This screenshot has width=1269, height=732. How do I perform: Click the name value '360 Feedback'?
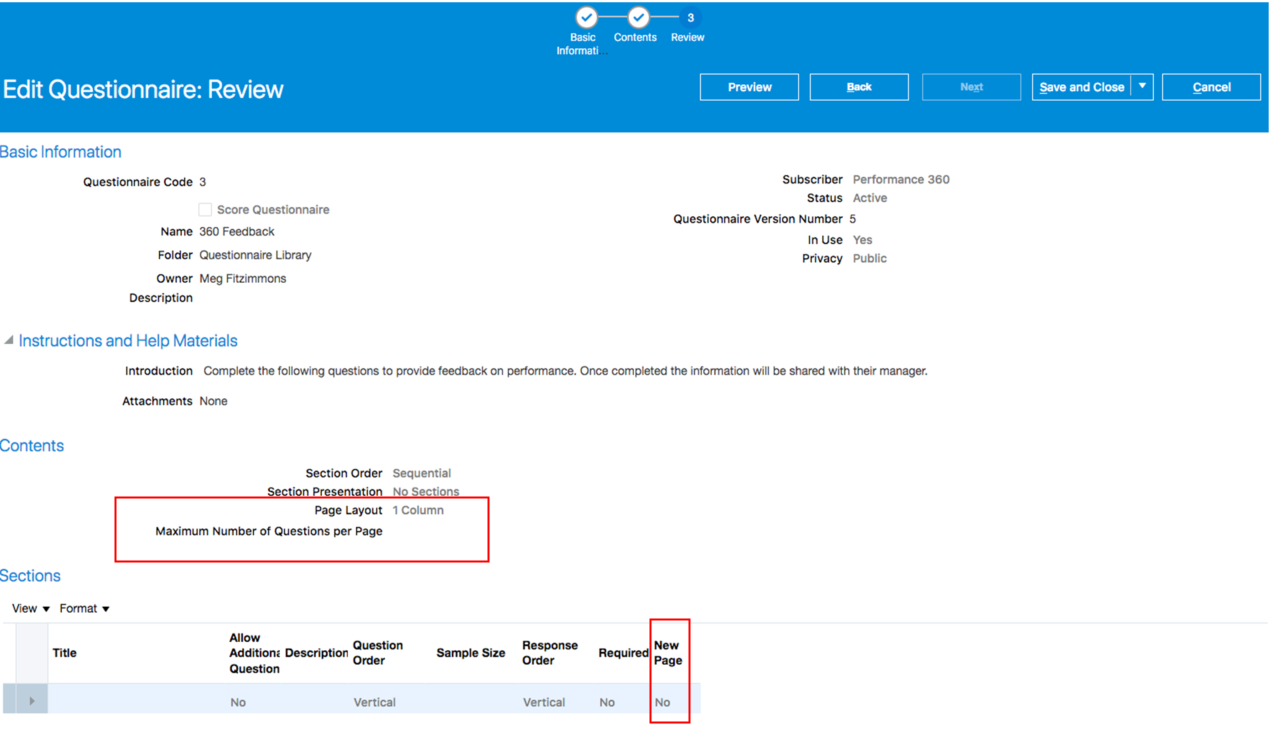(236, 231)
